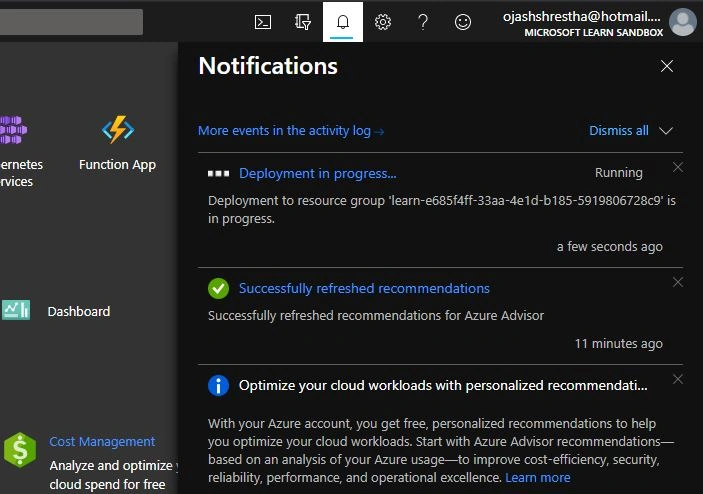Click '11 minutes ago' timestamp
Screen dimensions: 703x494
click(619, 344)
